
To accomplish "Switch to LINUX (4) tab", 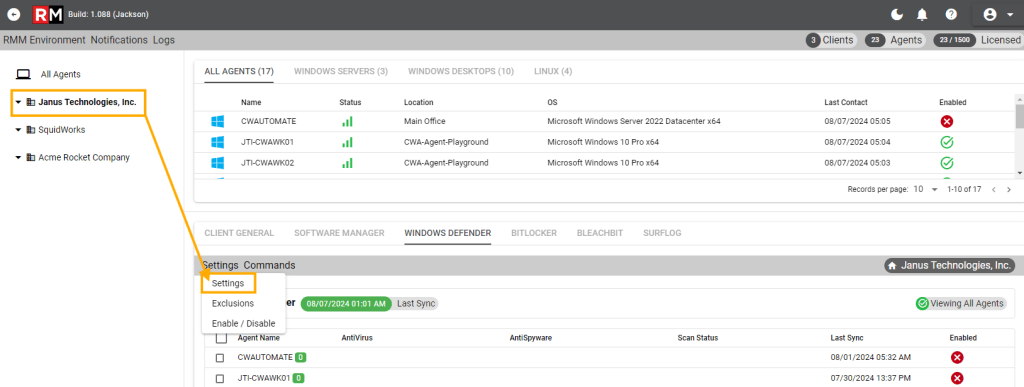I will coord(553,71).
